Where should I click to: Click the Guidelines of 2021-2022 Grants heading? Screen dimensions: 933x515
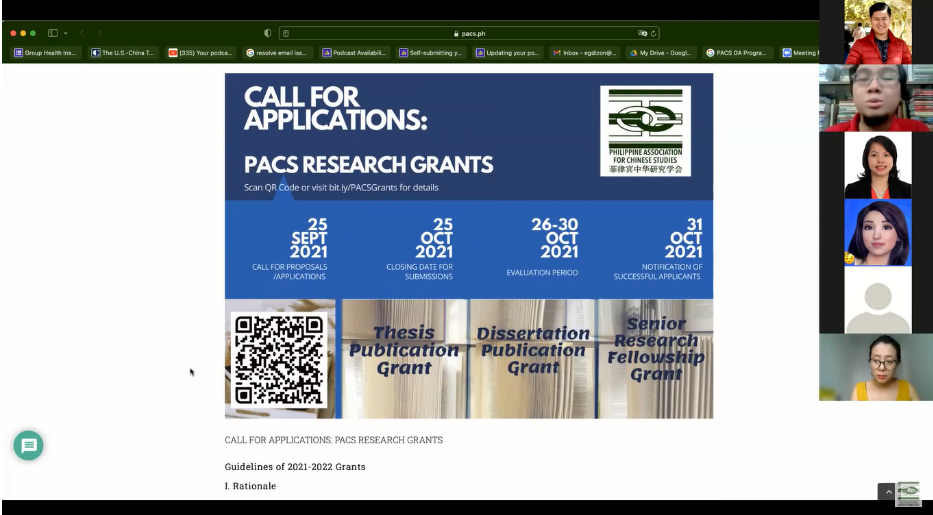(295, 467)
